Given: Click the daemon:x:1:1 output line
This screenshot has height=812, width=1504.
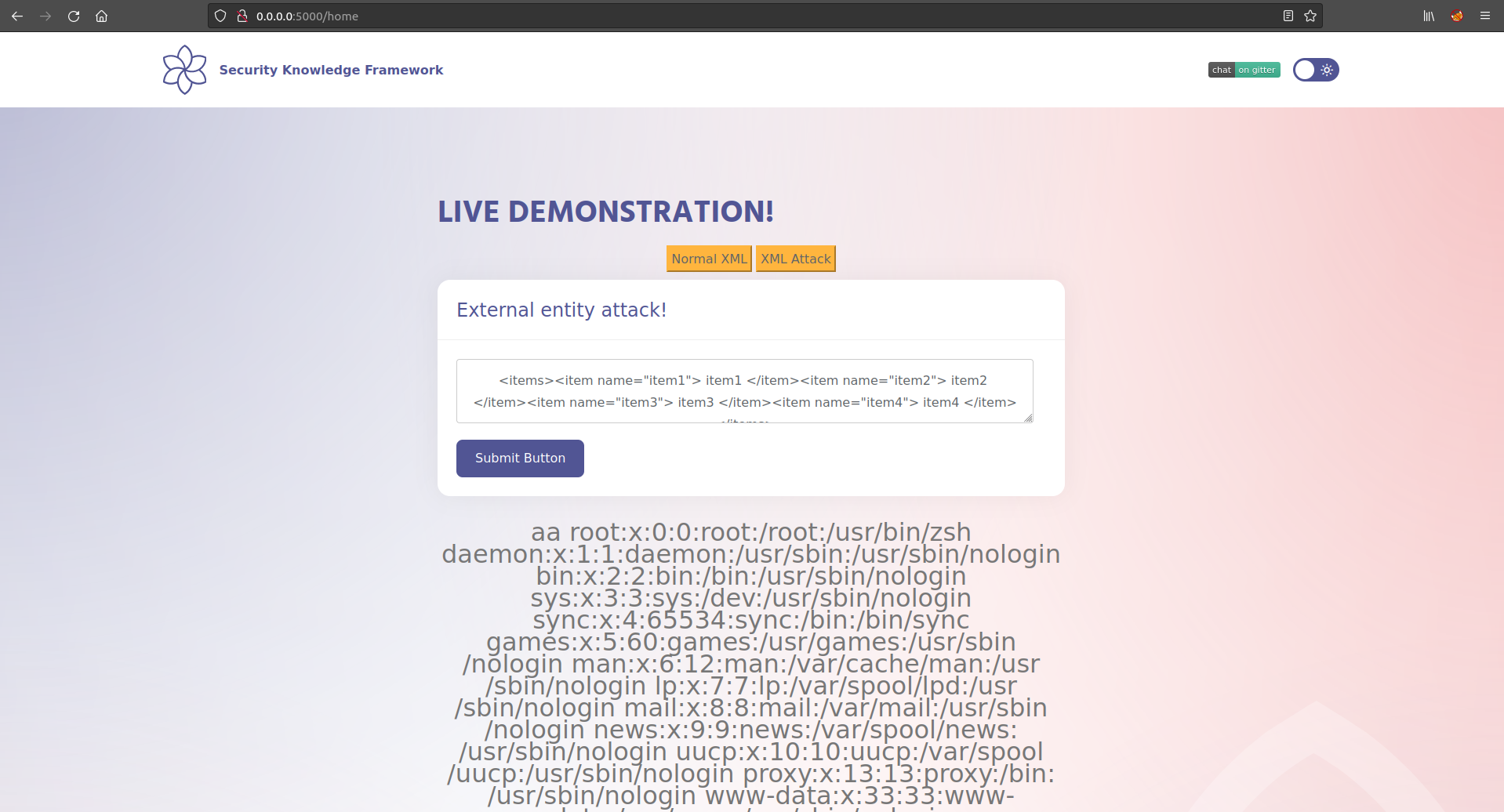Looking at the screenshot, I should coord(751,554).
